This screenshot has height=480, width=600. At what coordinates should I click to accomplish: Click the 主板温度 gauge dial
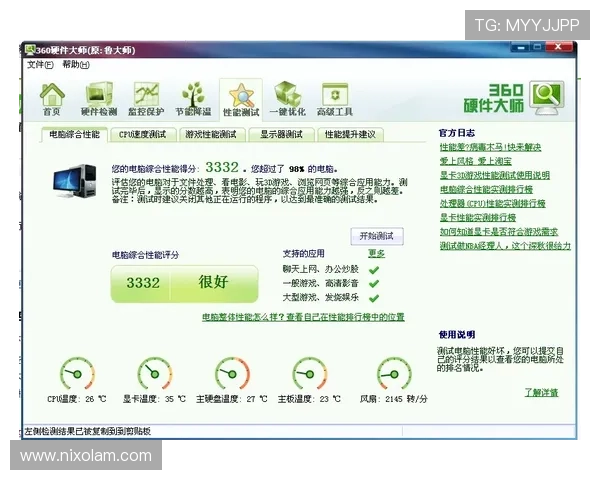click(310, 374)
